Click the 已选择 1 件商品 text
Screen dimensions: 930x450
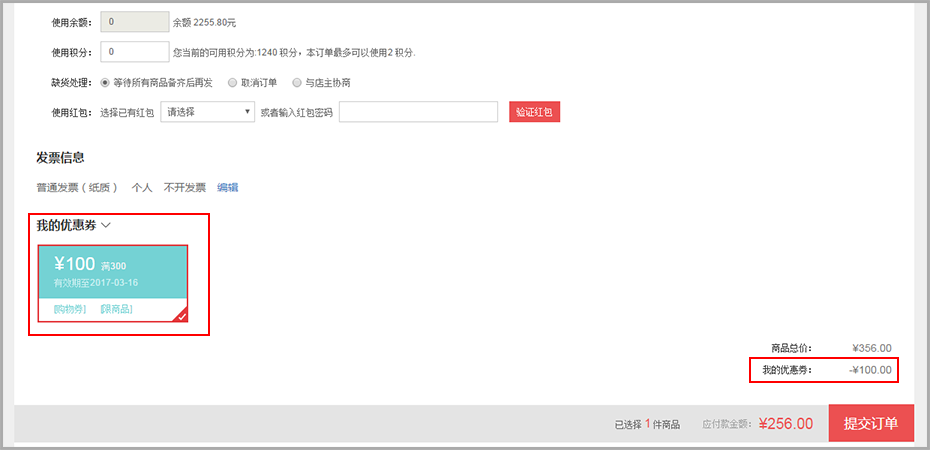click(x=647, y=425)
